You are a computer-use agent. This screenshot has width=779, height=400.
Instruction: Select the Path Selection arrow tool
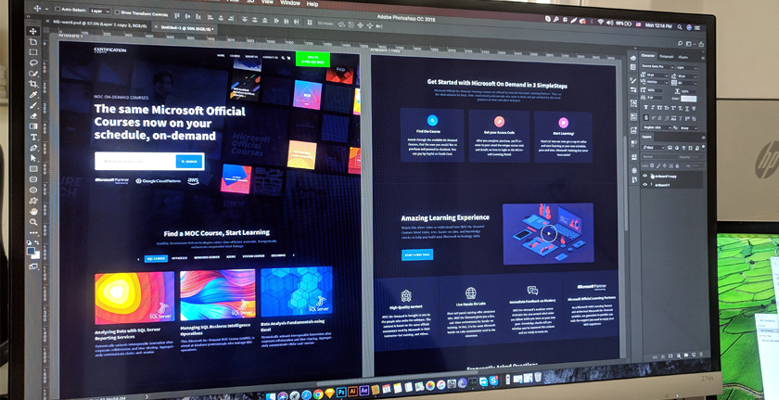[33, 158]
